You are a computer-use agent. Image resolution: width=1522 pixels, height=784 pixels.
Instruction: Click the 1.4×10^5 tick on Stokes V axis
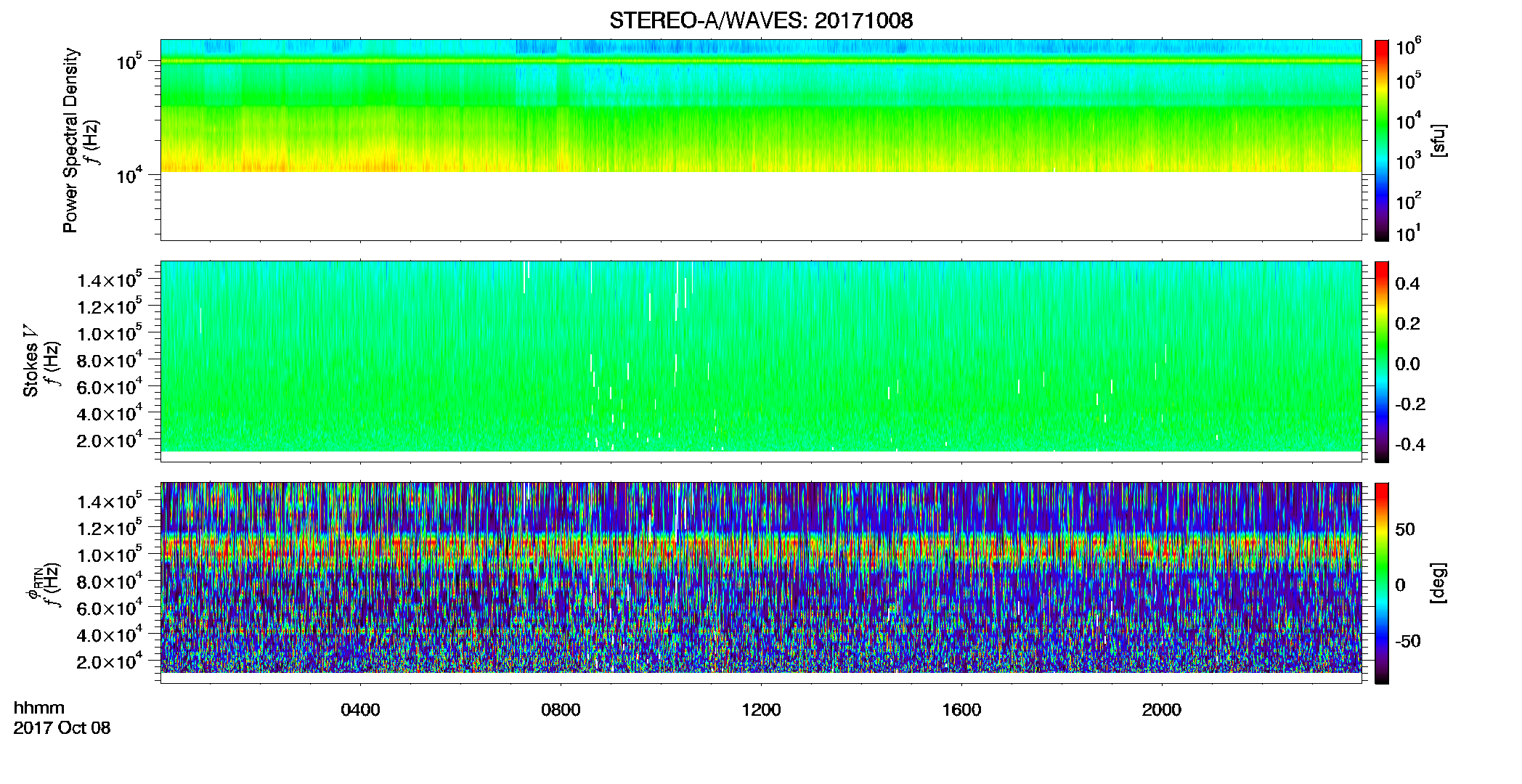[109, 280]
